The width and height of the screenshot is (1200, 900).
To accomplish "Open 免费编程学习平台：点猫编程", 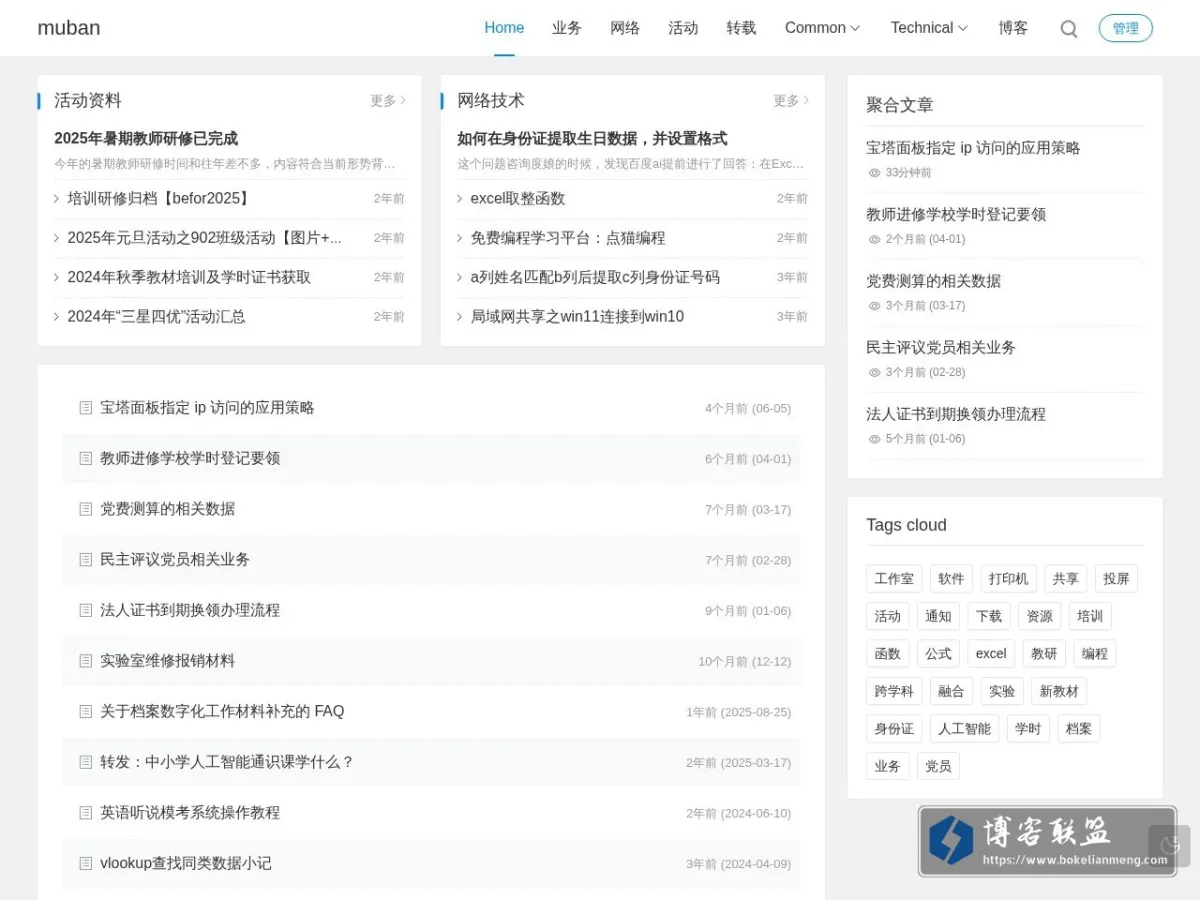I will point(568,238).
